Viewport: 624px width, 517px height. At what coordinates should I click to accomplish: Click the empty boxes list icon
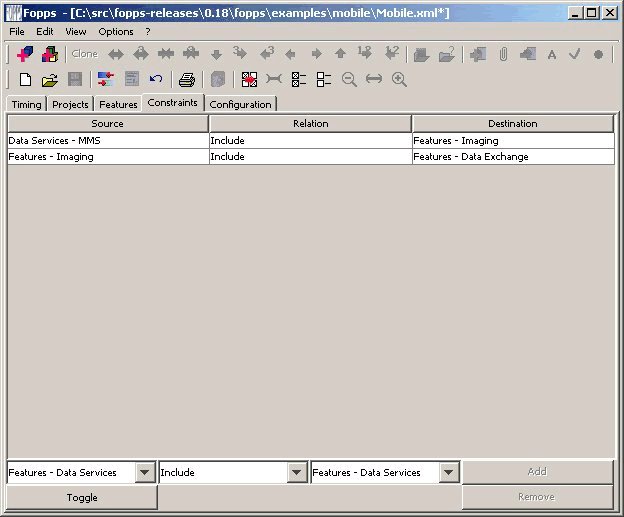click(324, 80)
